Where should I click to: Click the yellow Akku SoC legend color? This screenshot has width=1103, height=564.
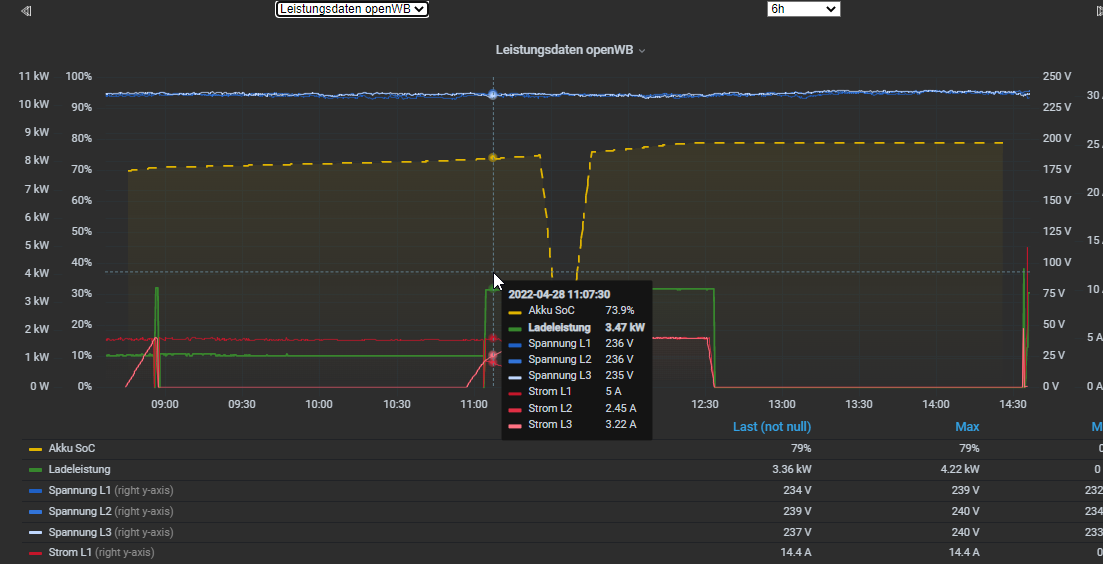[x=36, y=449]
